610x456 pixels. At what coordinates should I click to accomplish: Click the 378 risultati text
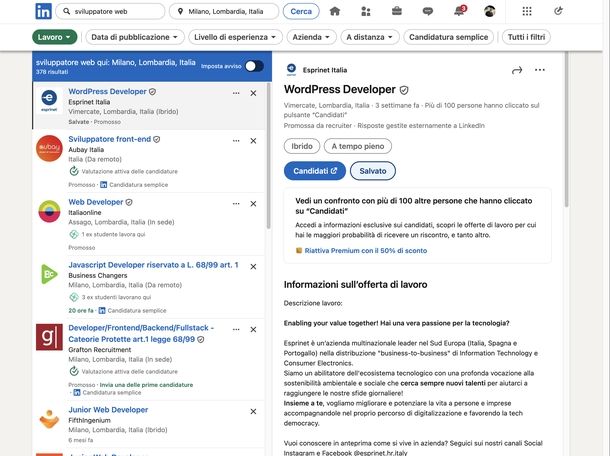coord(52,72)
